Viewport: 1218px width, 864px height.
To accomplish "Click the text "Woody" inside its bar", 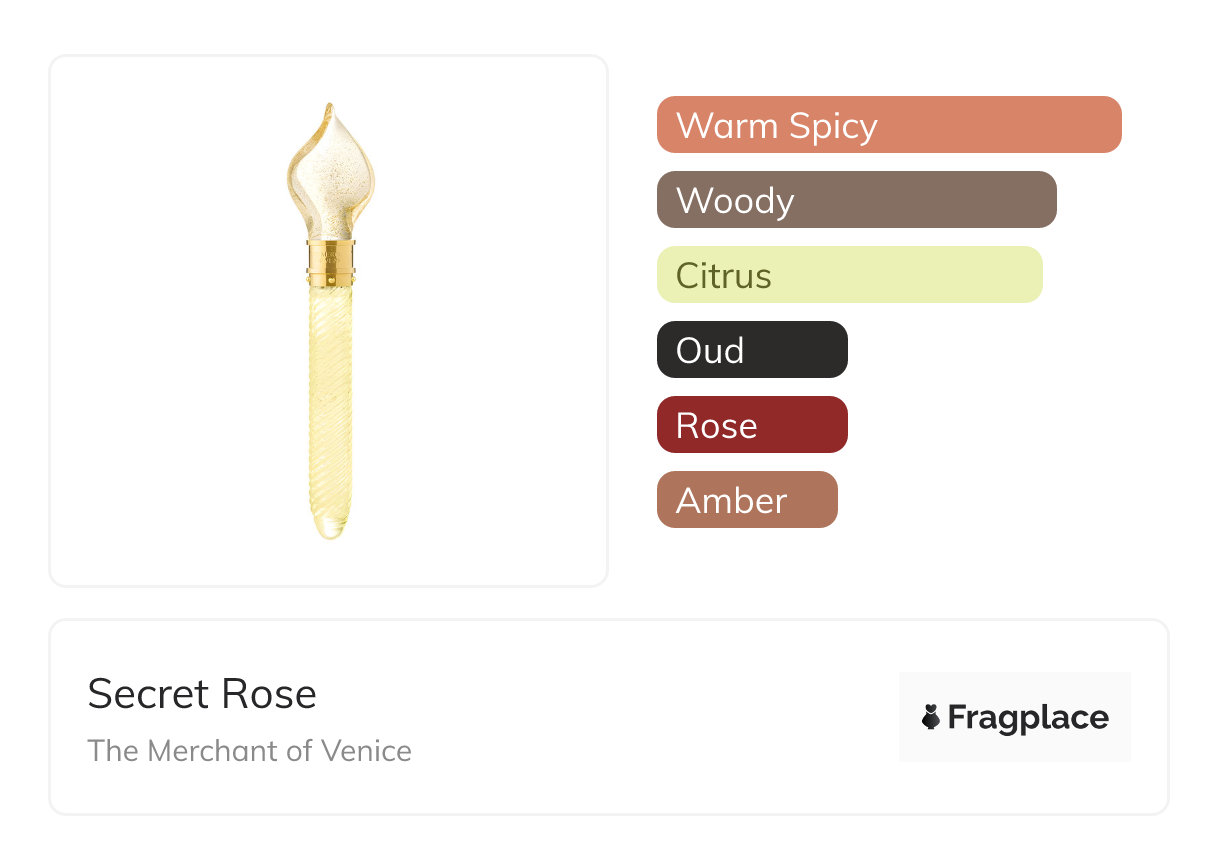I will [735, 201].
